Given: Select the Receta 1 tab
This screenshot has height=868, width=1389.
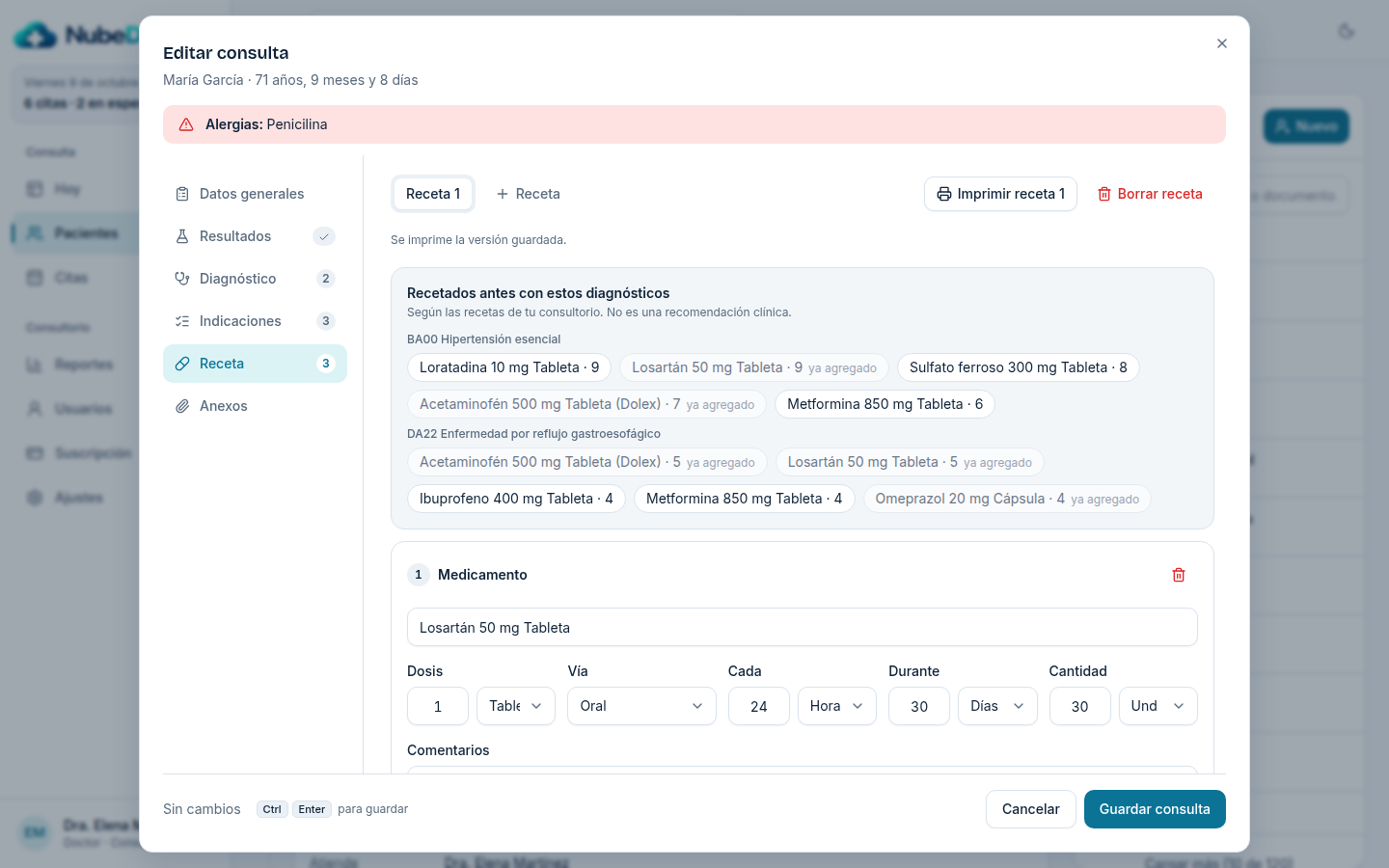Looking at the screenshot, I should point(433,194).
